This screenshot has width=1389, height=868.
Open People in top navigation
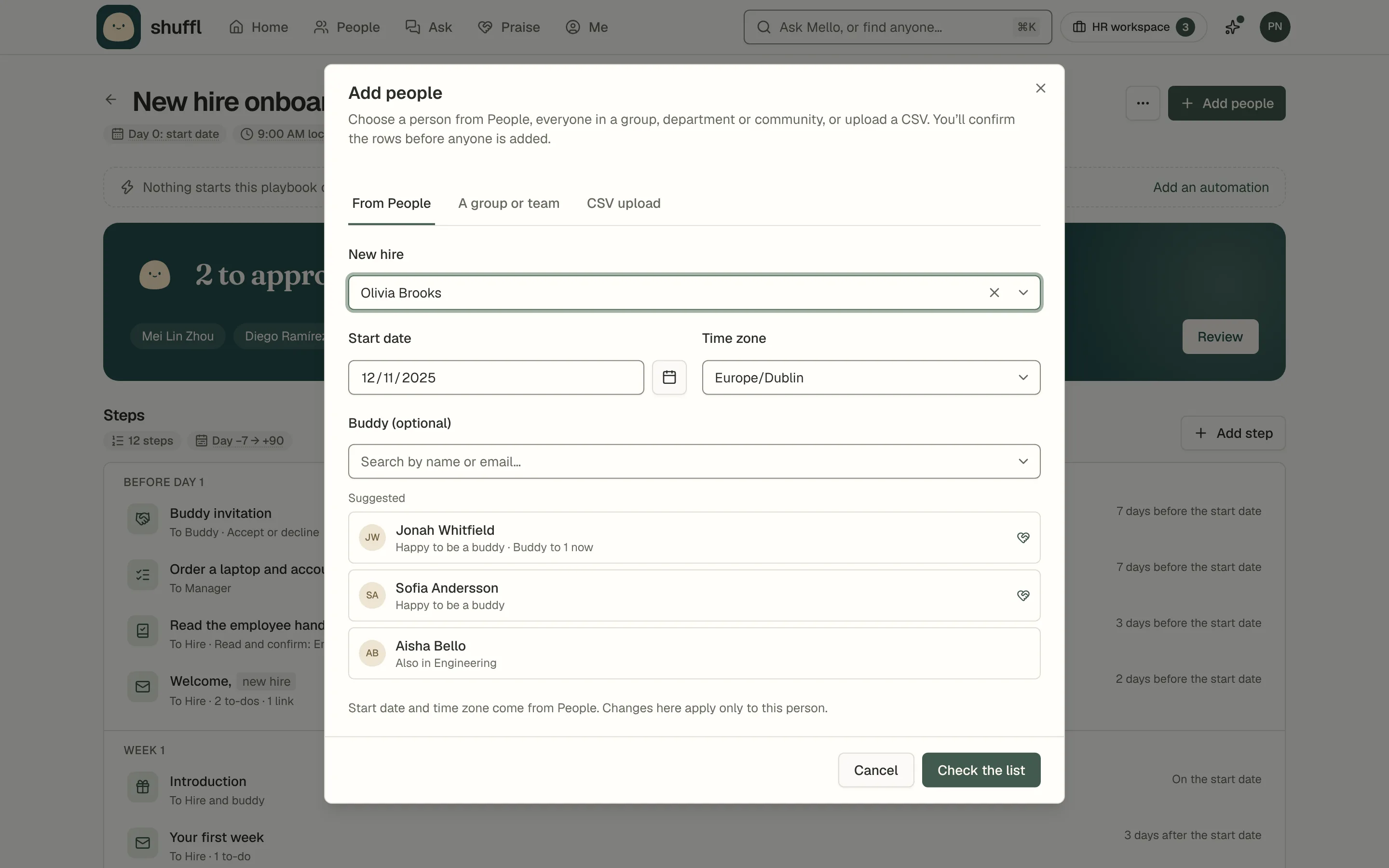point(347,27)
